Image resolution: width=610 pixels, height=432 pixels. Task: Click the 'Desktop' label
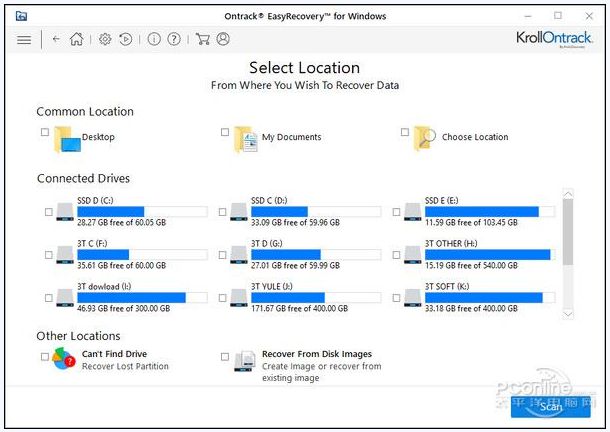[x=98, y=137]
